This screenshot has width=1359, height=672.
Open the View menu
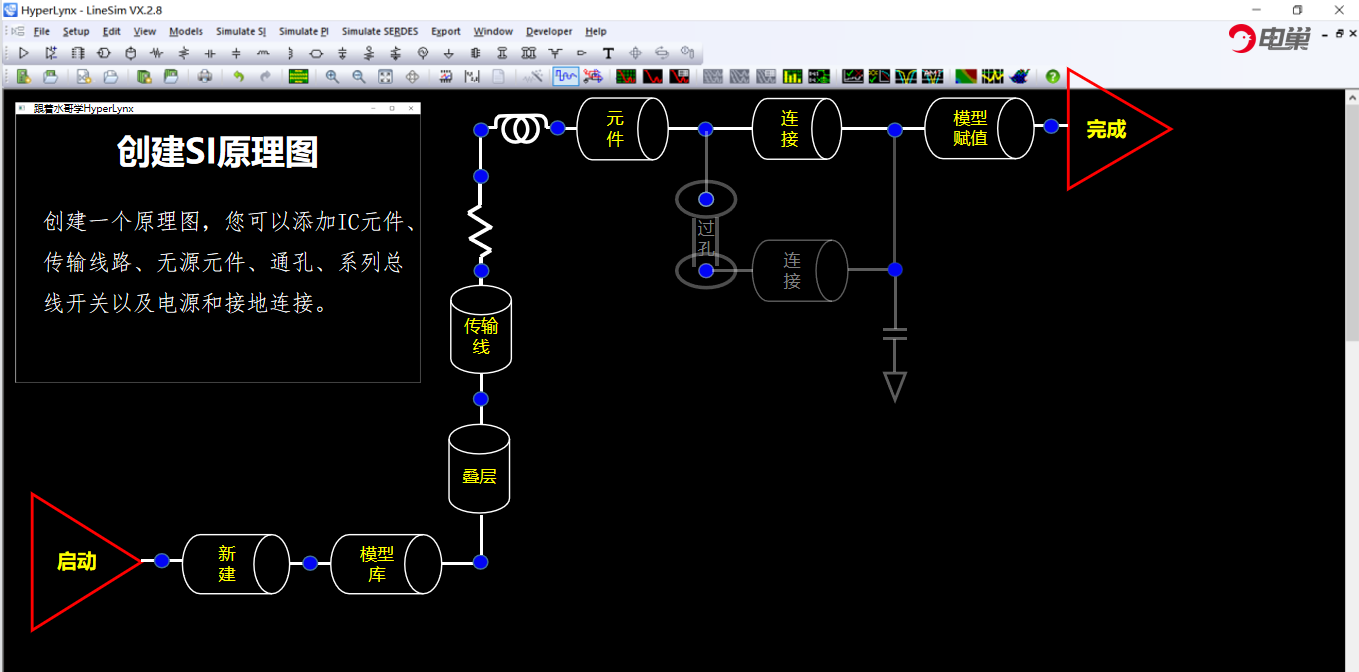pos(145,32)
